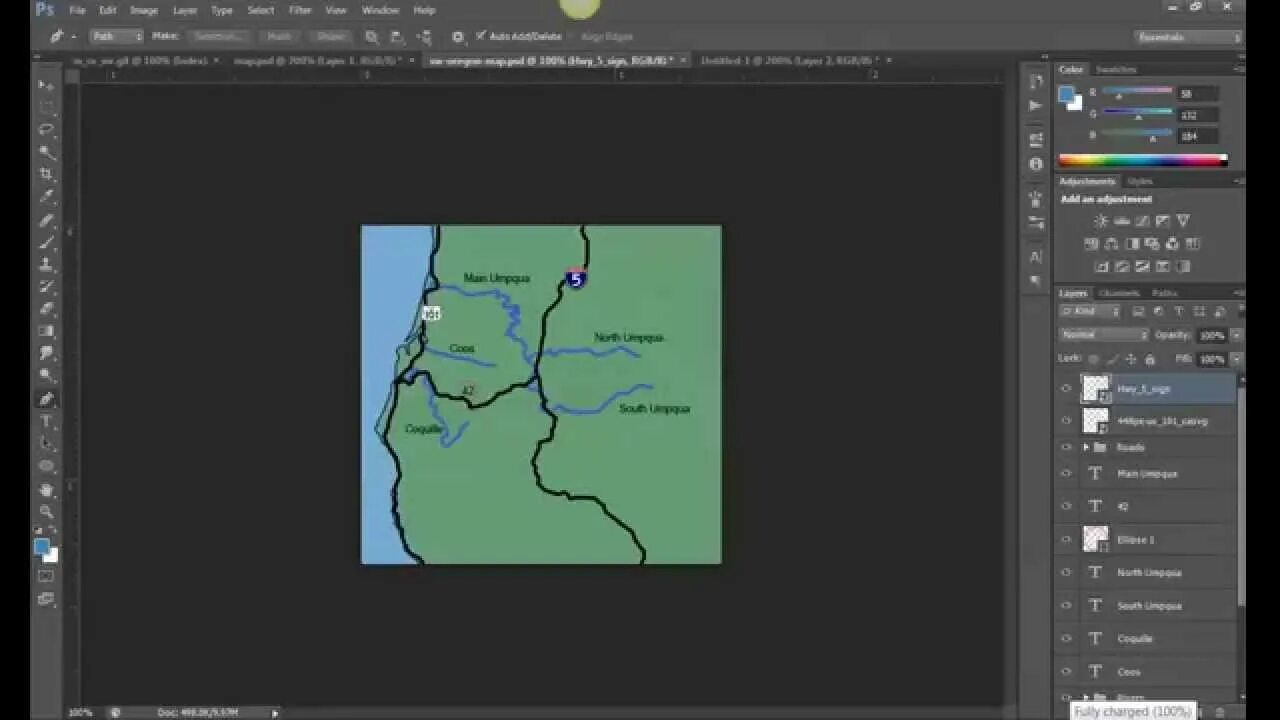Open the status bar info arrow
Image resolution: width=1280 pixels, height=720 pixels.
275,712
